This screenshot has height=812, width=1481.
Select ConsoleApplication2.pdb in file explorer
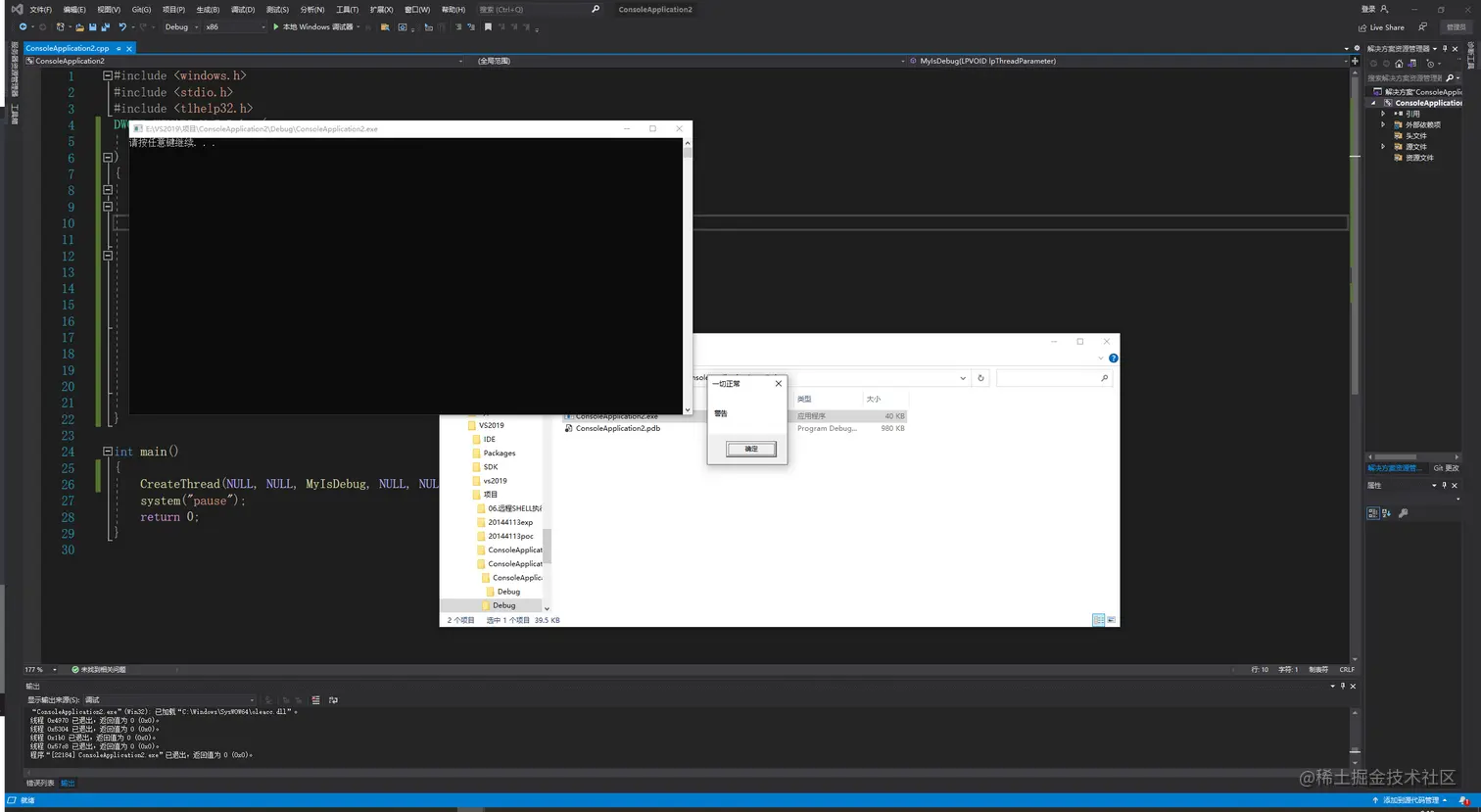pos(618,428)
